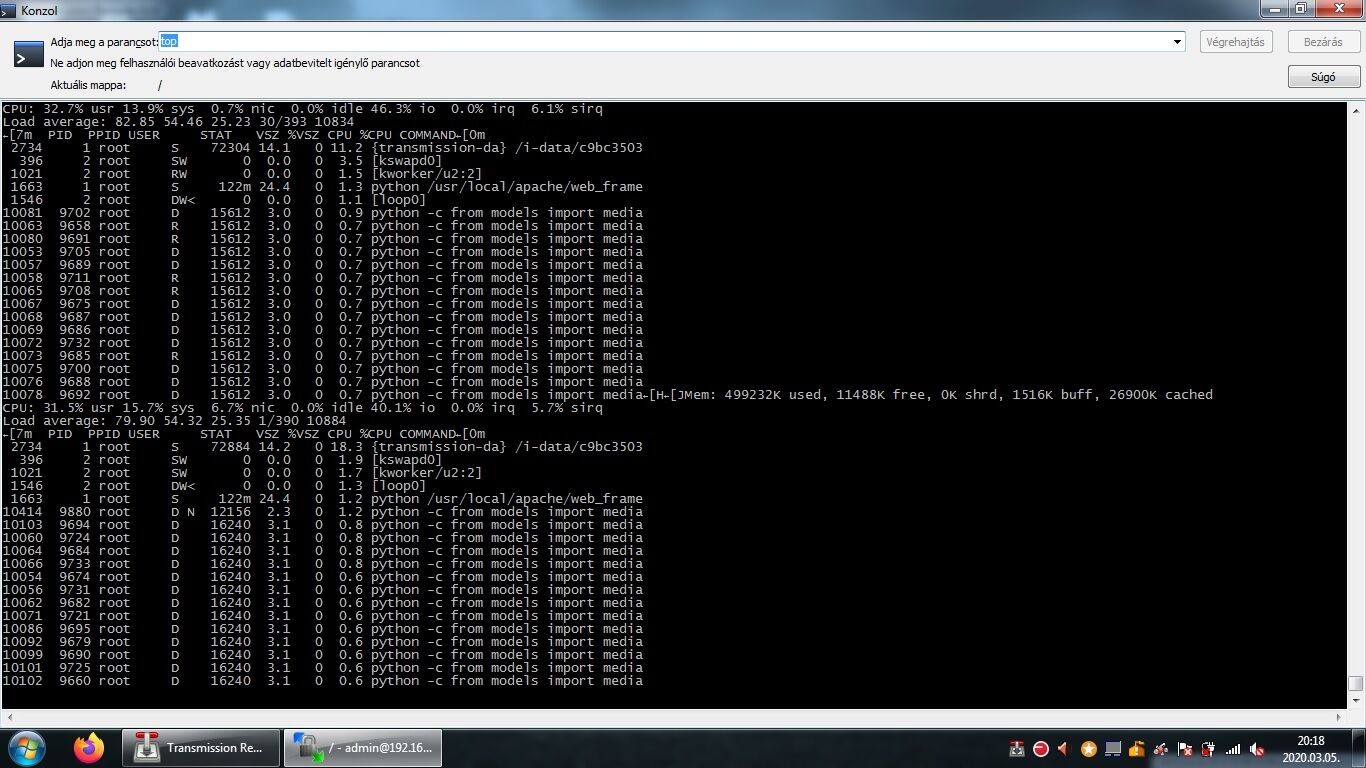
Task: Click process row with PID 10414
Action: [x=322, y=512]
